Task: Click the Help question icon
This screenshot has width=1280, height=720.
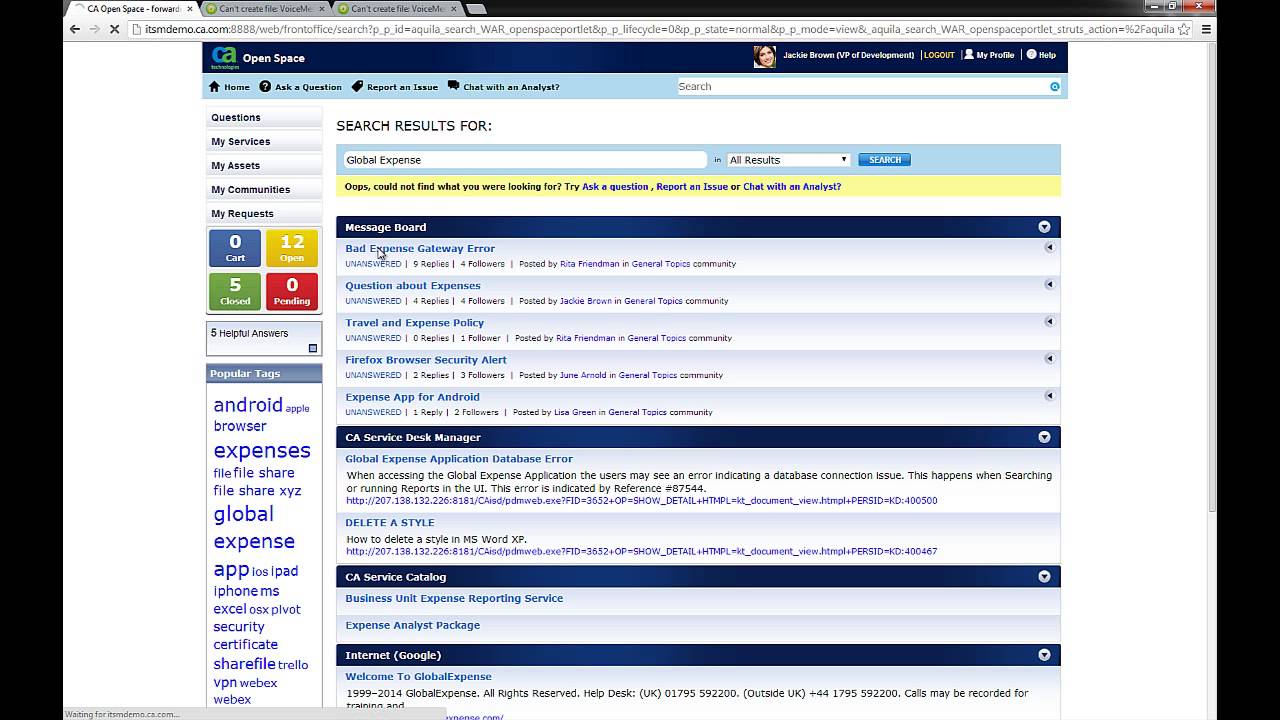Action: pos(1031,55)
